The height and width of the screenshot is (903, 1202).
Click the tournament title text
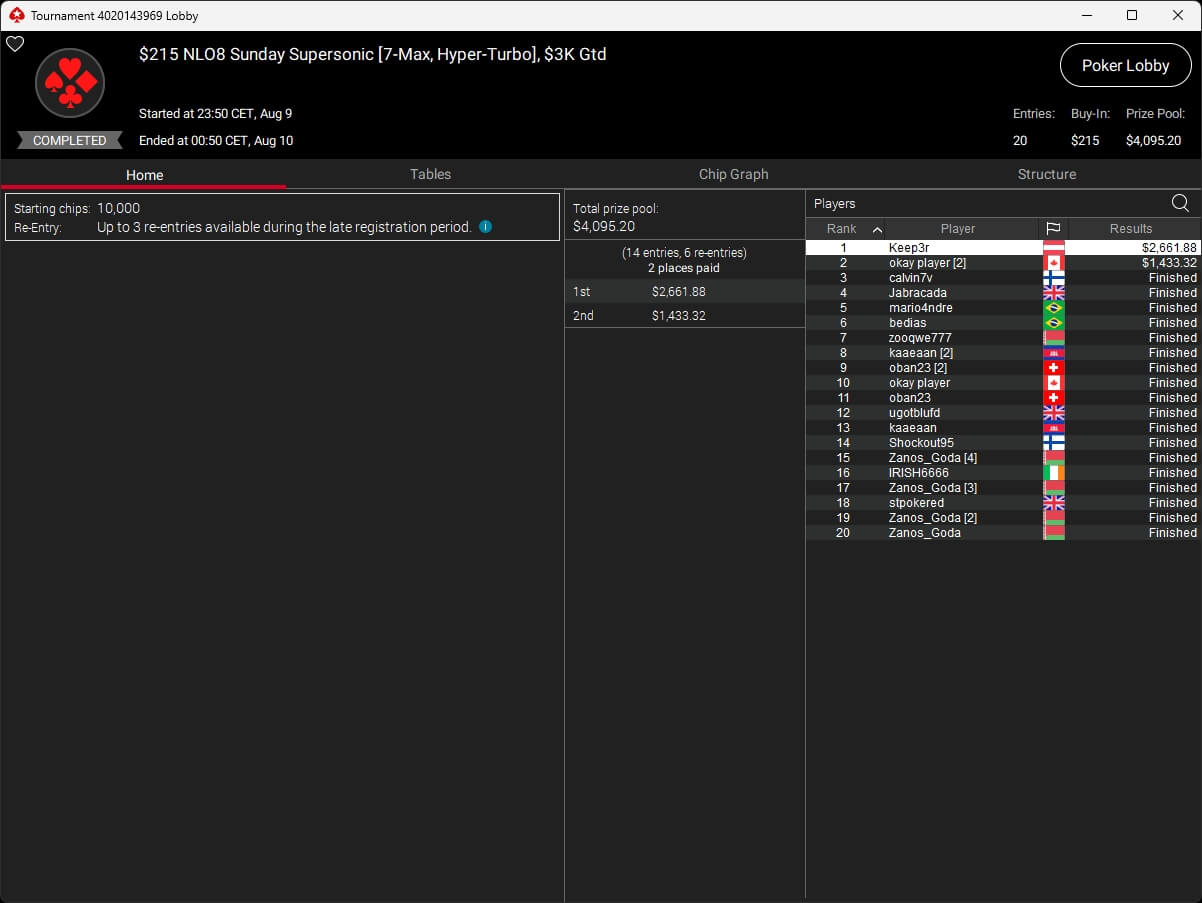(x=373, y=54)
